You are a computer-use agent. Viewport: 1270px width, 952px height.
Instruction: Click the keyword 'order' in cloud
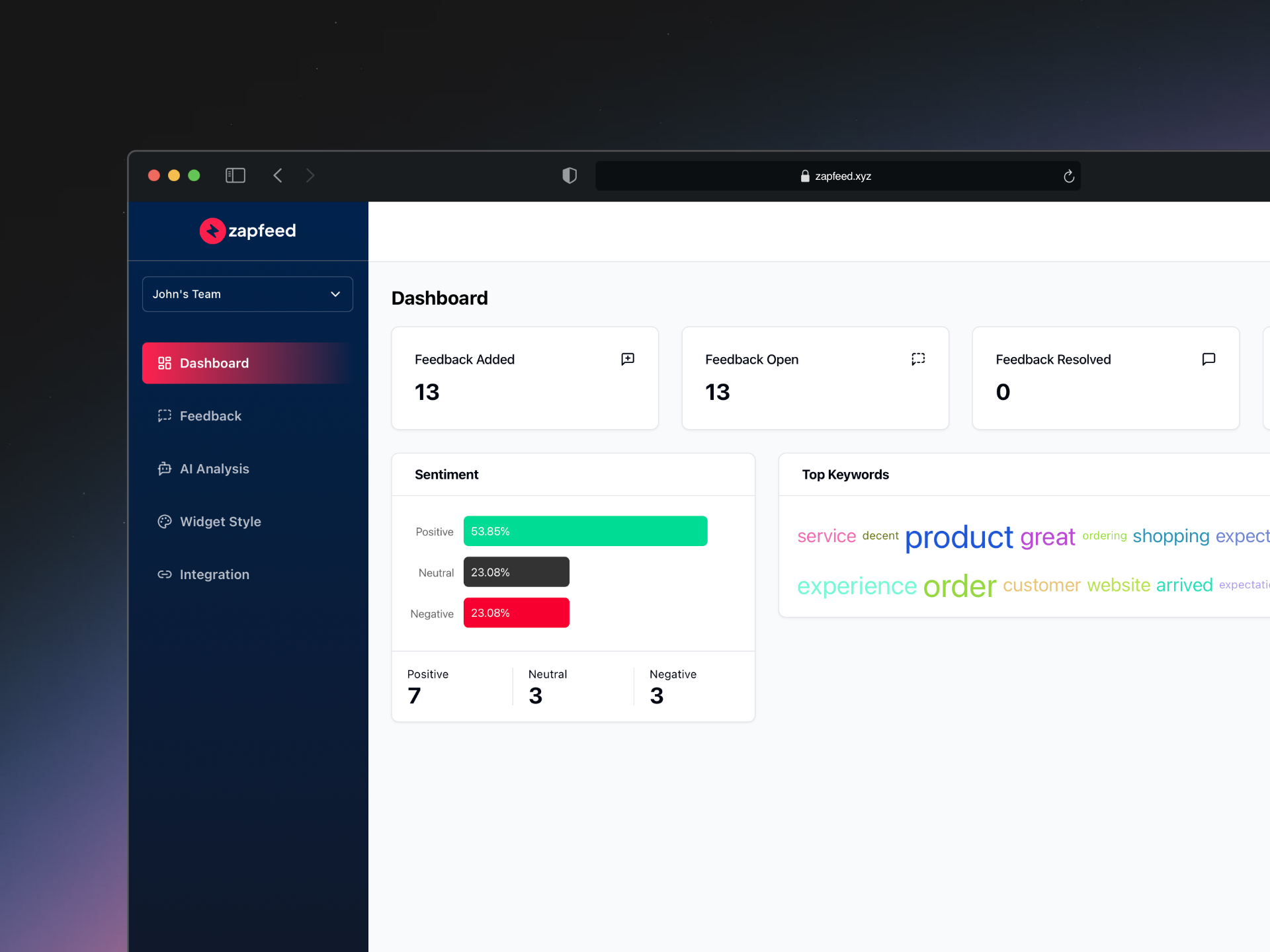tap(959, 586)
